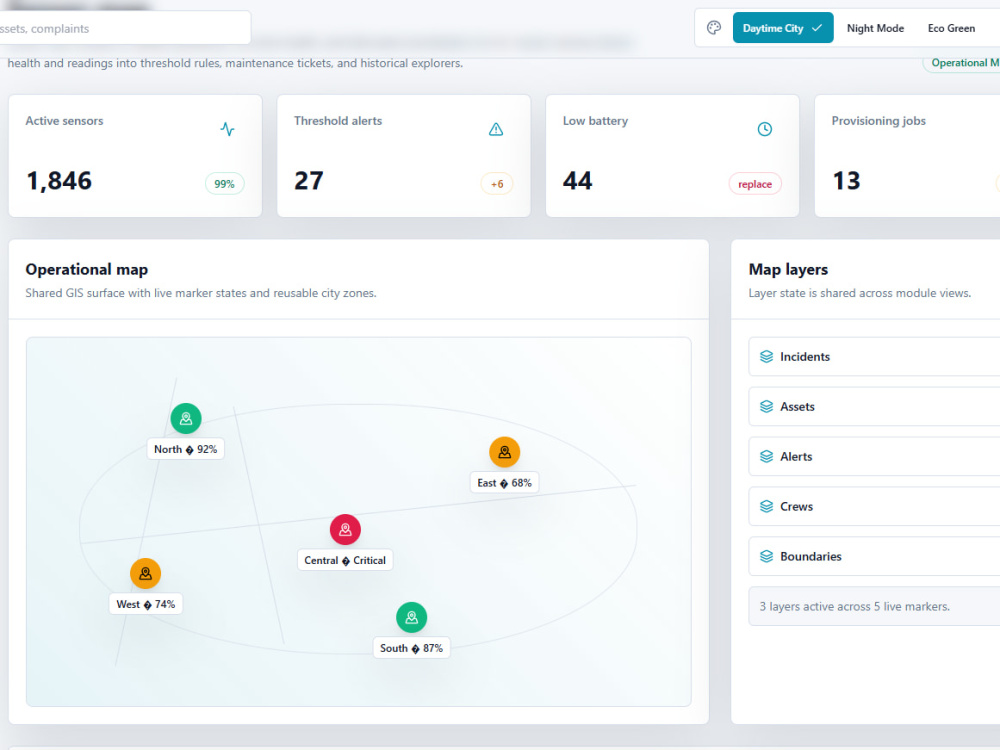Image resolution: width=1000 pixels, height=750 pixels.
Task: Toggle the Incidents map layer
Action: [x=874, y=357]
